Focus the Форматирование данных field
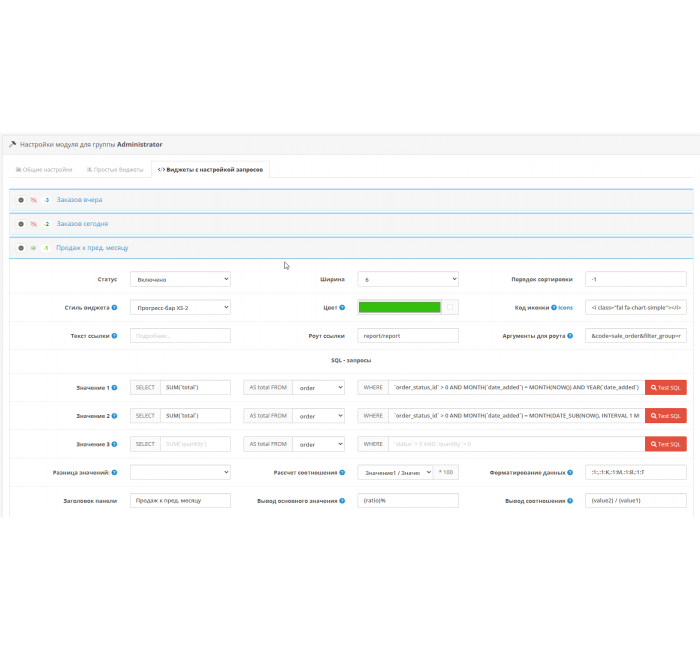 pos(636,472)
